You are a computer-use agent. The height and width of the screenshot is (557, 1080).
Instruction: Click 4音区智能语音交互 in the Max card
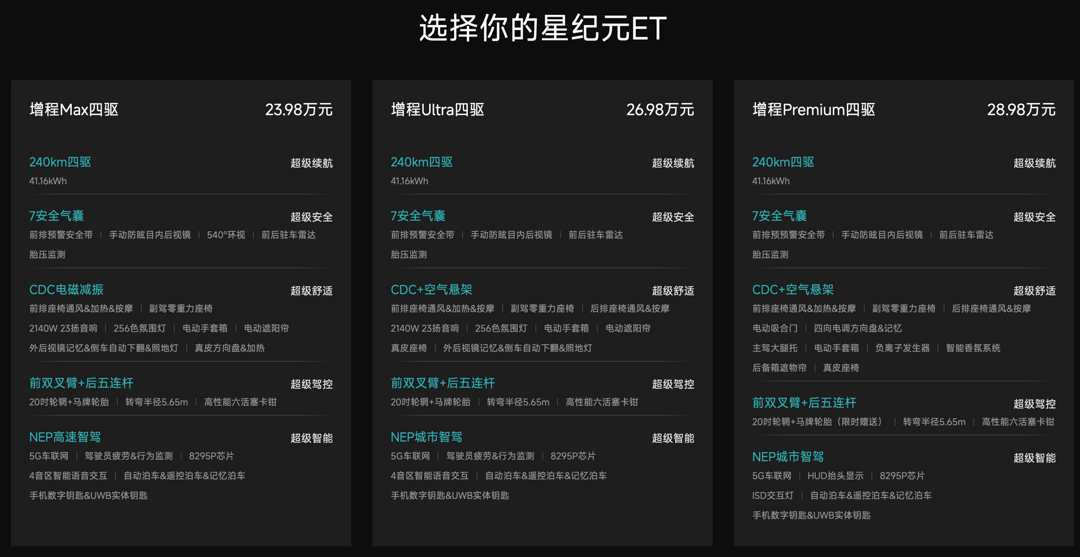[68, 476]
